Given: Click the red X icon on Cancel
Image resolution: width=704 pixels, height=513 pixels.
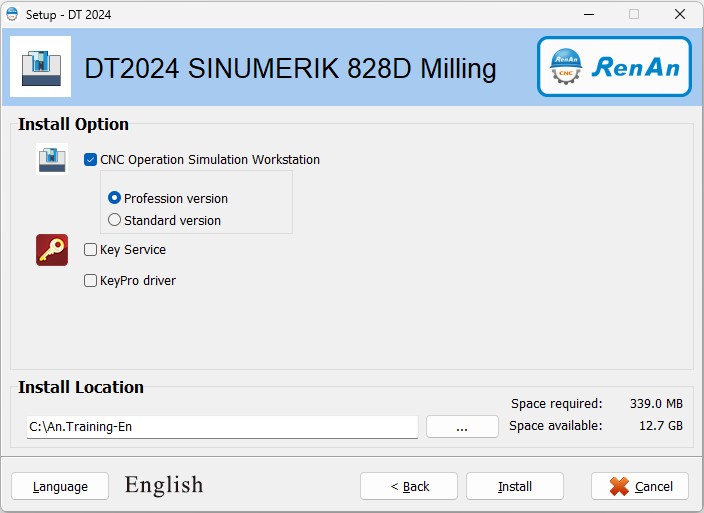Looking at the screenshot, I should (x=619, y=487).
